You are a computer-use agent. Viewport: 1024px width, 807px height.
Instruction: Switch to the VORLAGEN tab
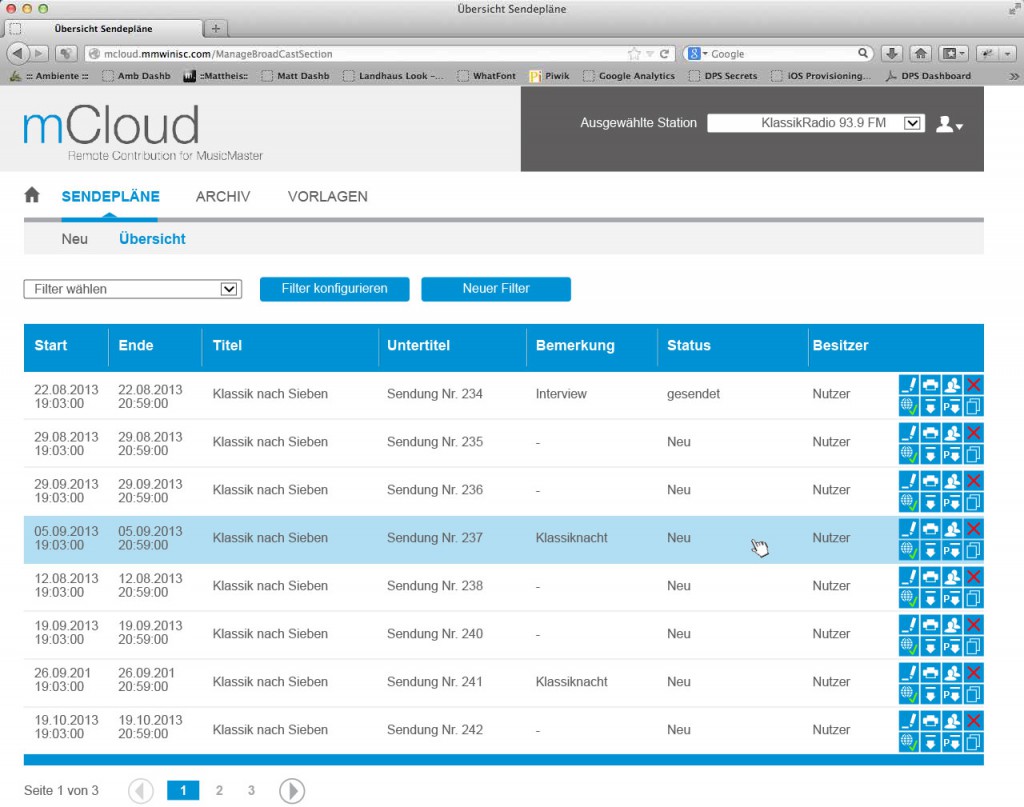[327, 196]
